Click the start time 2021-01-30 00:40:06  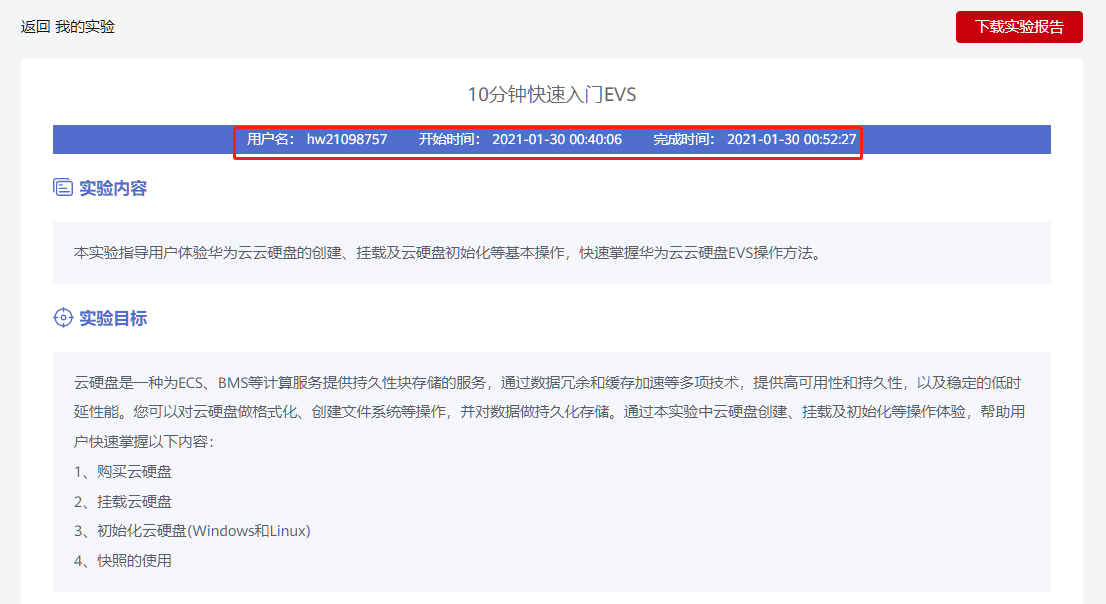557,140
